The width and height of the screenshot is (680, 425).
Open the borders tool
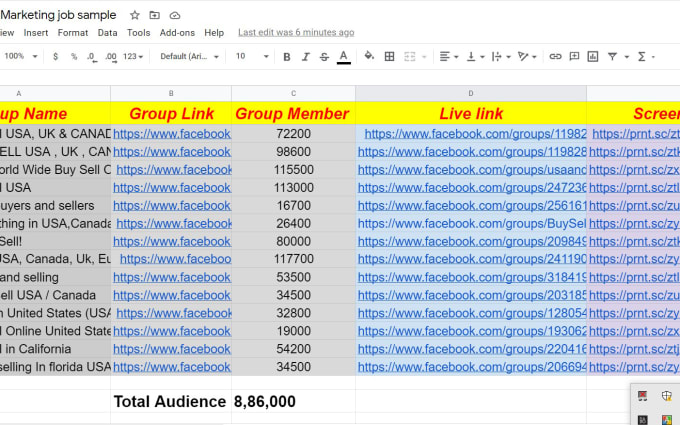click(389, 56)
